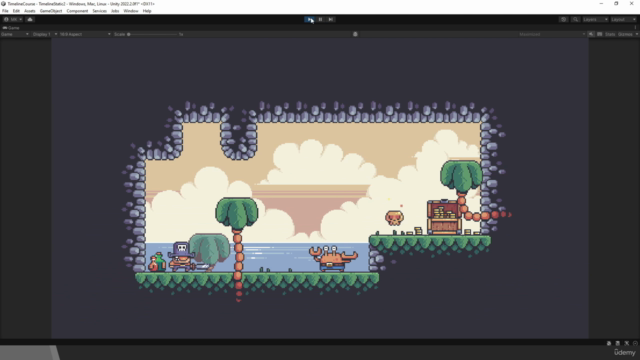Open the 16:9 Aspect dropdown
The image size is (640, 360).
click(x=85, y=34)
